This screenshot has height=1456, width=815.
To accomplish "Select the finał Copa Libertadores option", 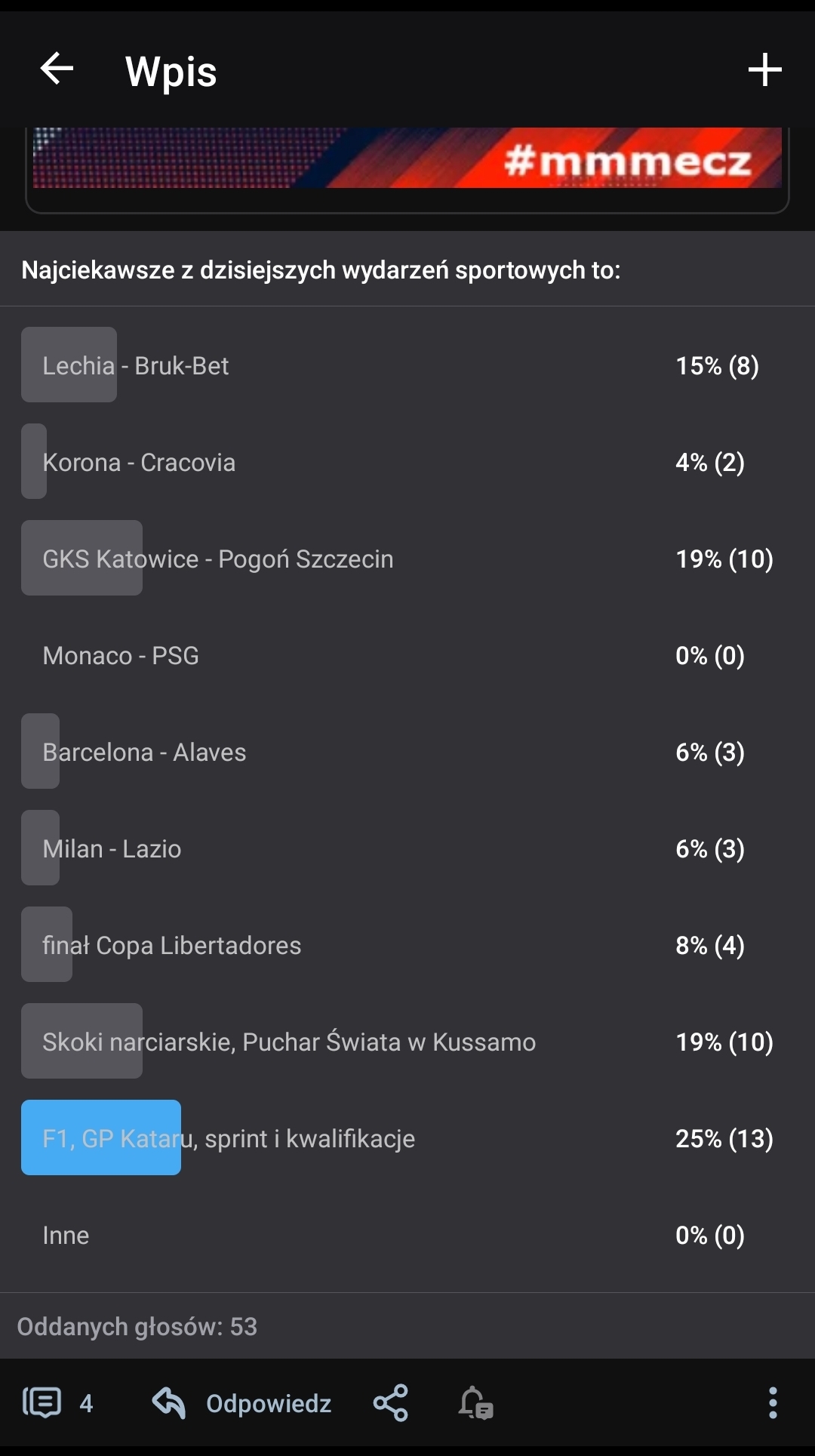I will (x=172, y=946).
